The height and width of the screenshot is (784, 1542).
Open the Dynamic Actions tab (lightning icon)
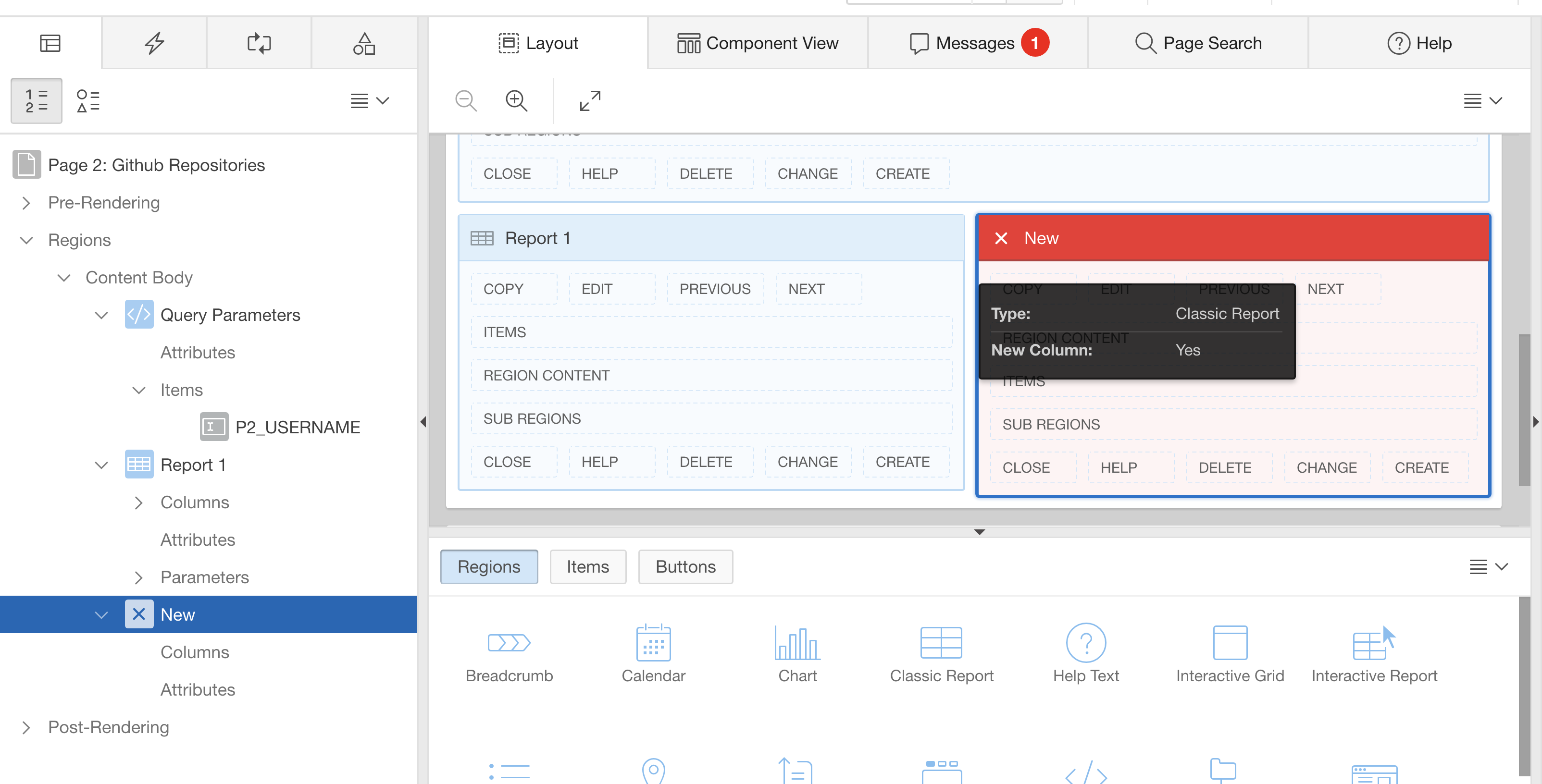(x=154, y=43)
